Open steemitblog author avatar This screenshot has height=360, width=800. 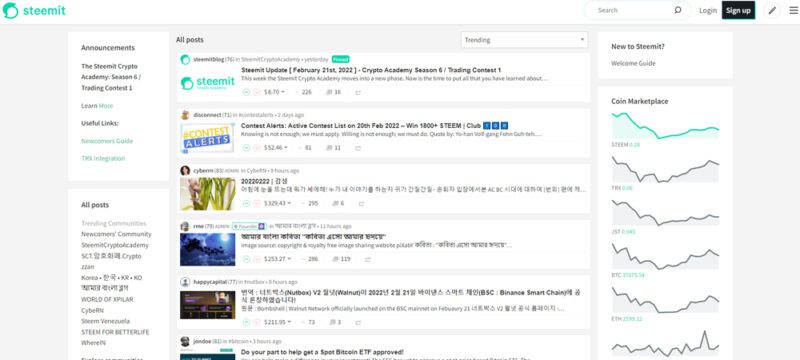pos(185,60)
